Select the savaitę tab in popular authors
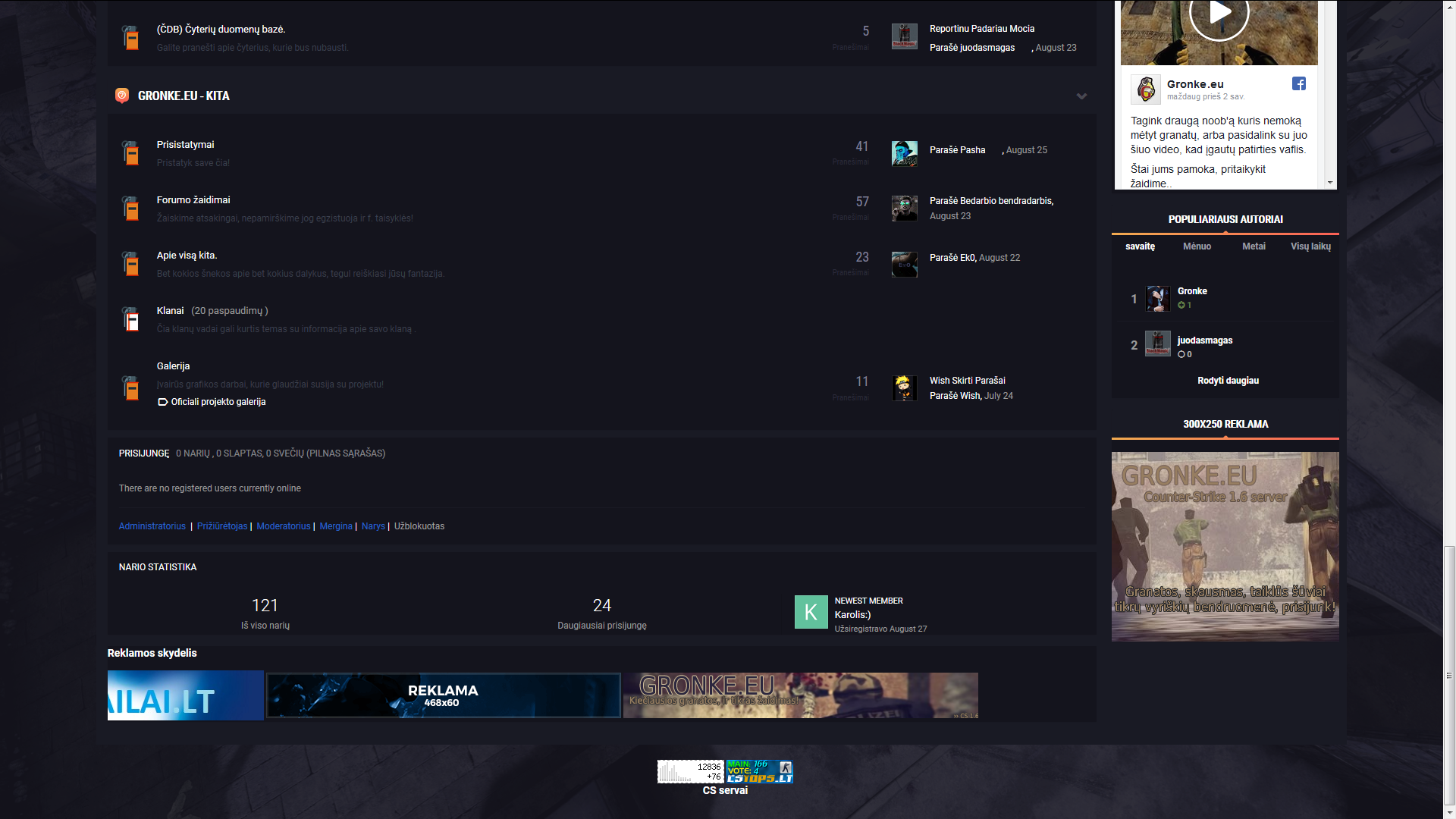 click(x=1140, y=246)
